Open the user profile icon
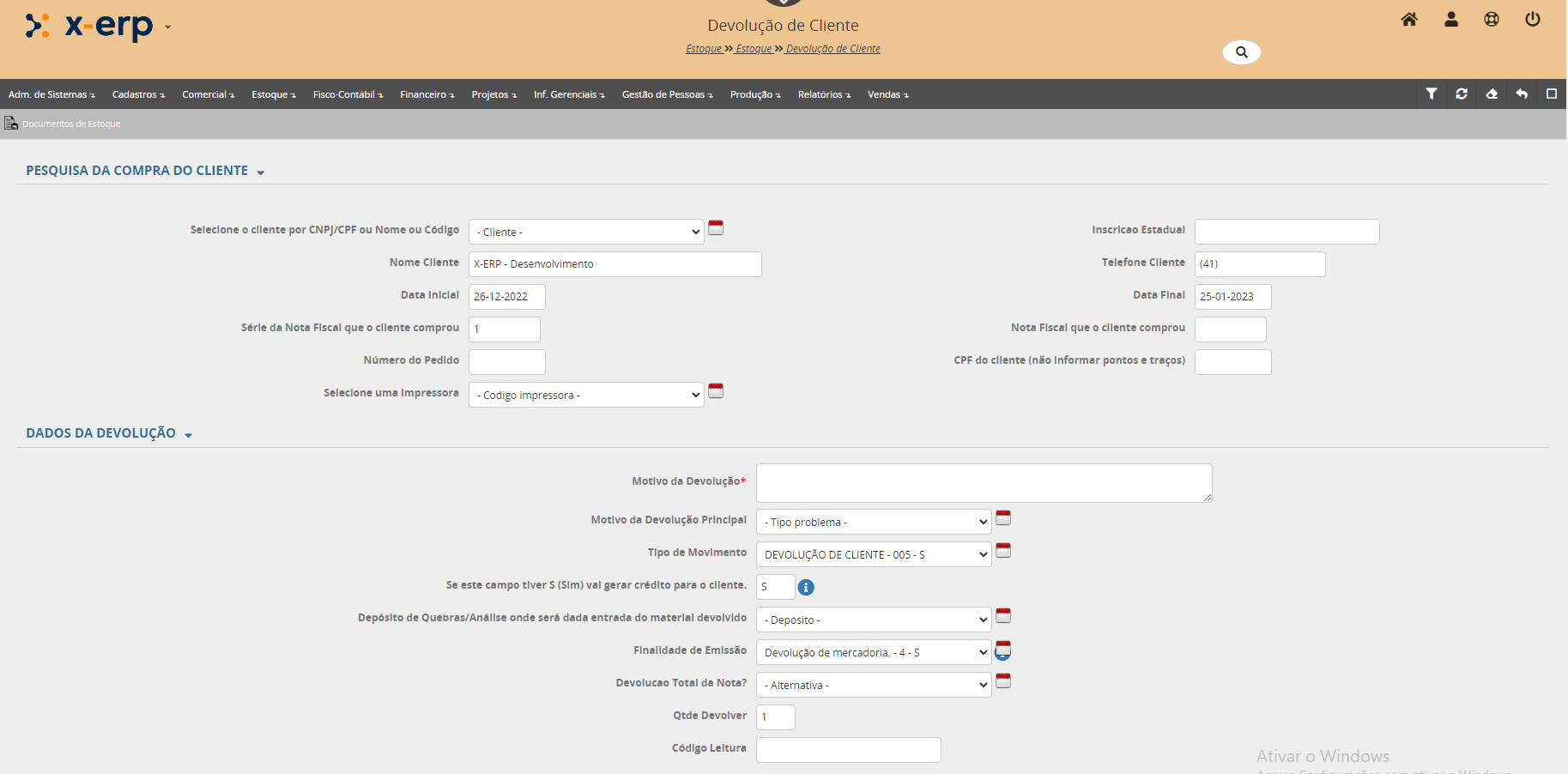 pos(1451,20)
